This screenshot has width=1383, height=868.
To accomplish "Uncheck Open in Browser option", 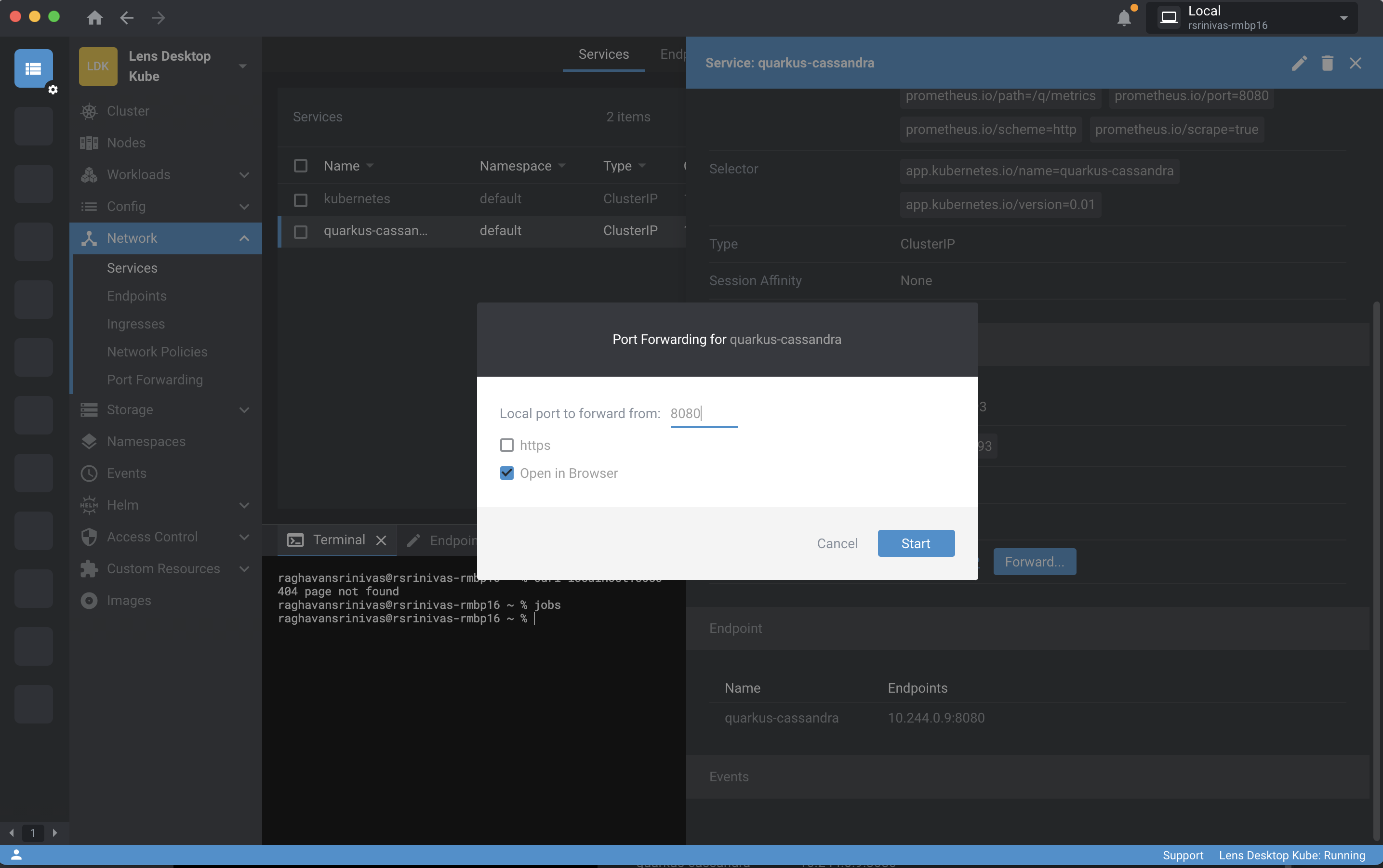I will 506,473.
